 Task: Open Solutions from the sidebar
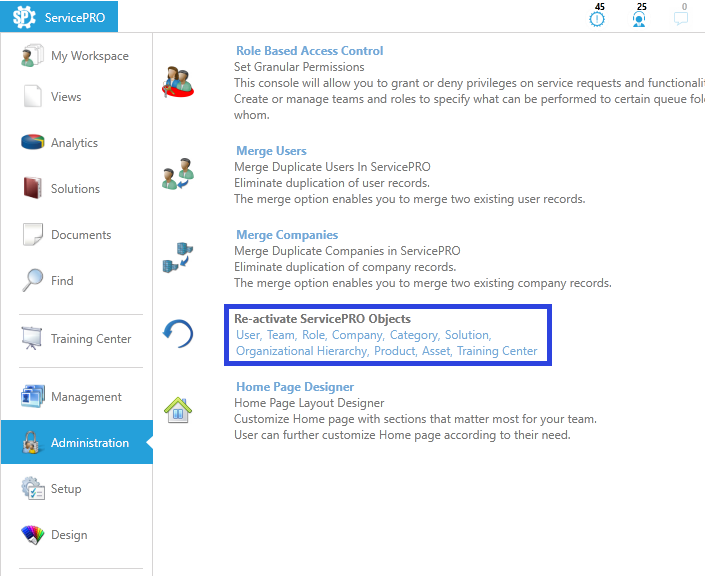click(x=75, y=189)
